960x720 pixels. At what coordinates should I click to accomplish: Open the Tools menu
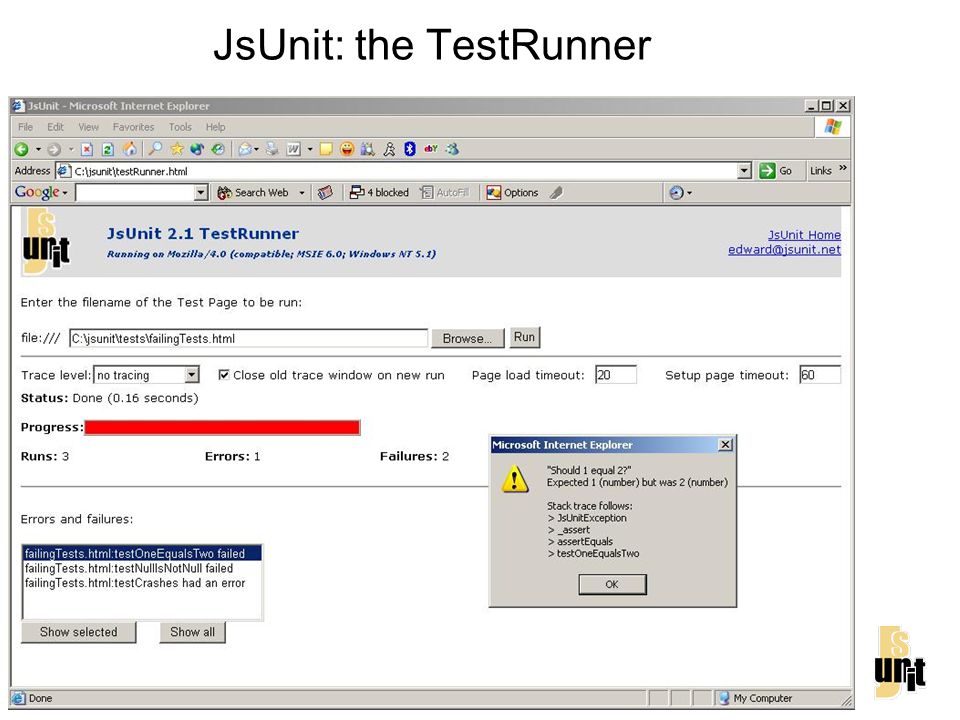click(180, 127)
